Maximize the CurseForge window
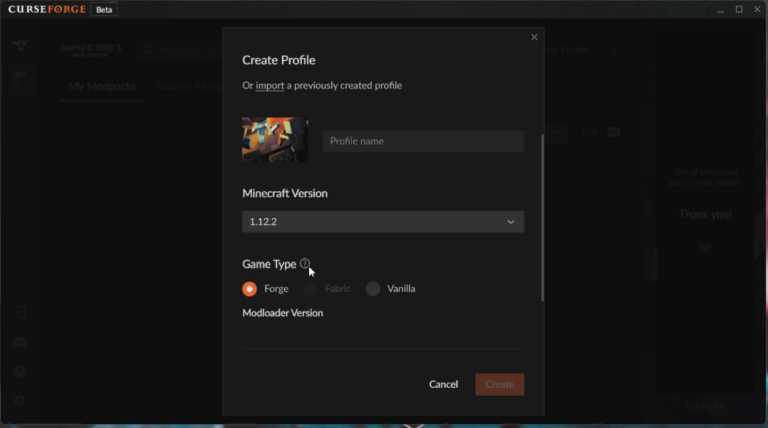The height and width of the screenshot is (428, 768). (739, 9)
